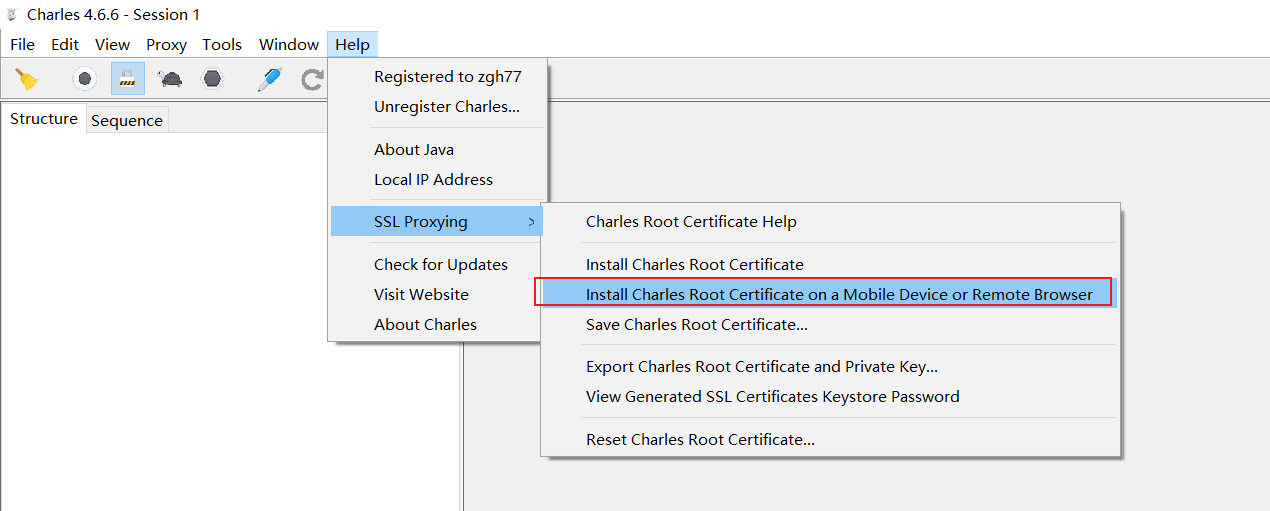Open Charles Root Certificate Help
The width and height of the screenshot is (1270, 511).
tap(830, 222)
